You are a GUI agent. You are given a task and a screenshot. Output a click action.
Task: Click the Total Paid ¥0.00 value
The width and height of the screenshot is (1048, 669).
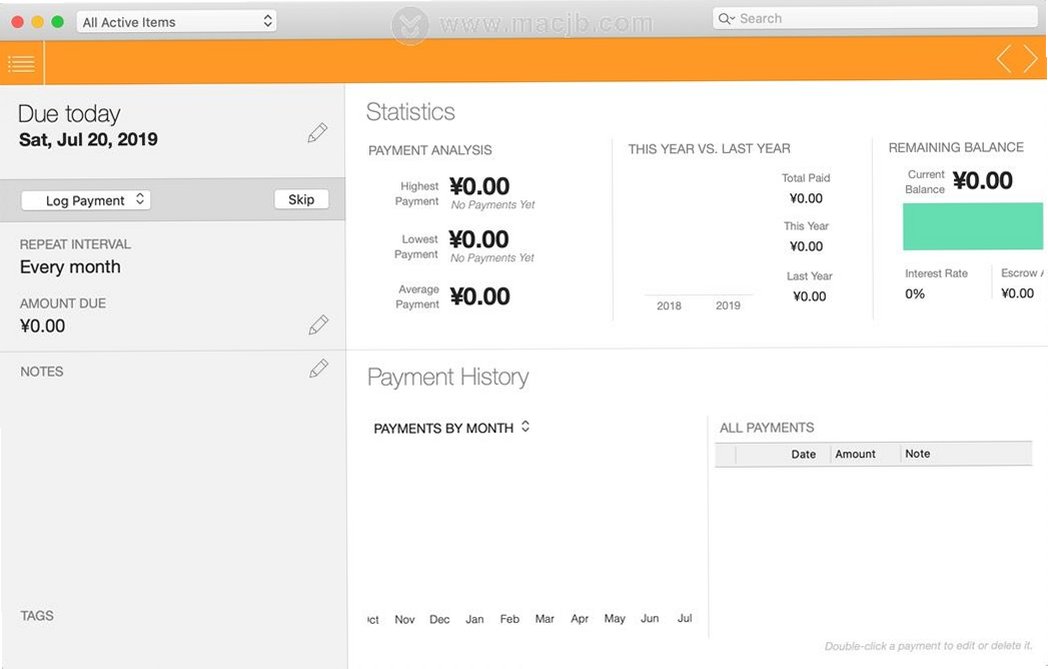click(806, 198)
